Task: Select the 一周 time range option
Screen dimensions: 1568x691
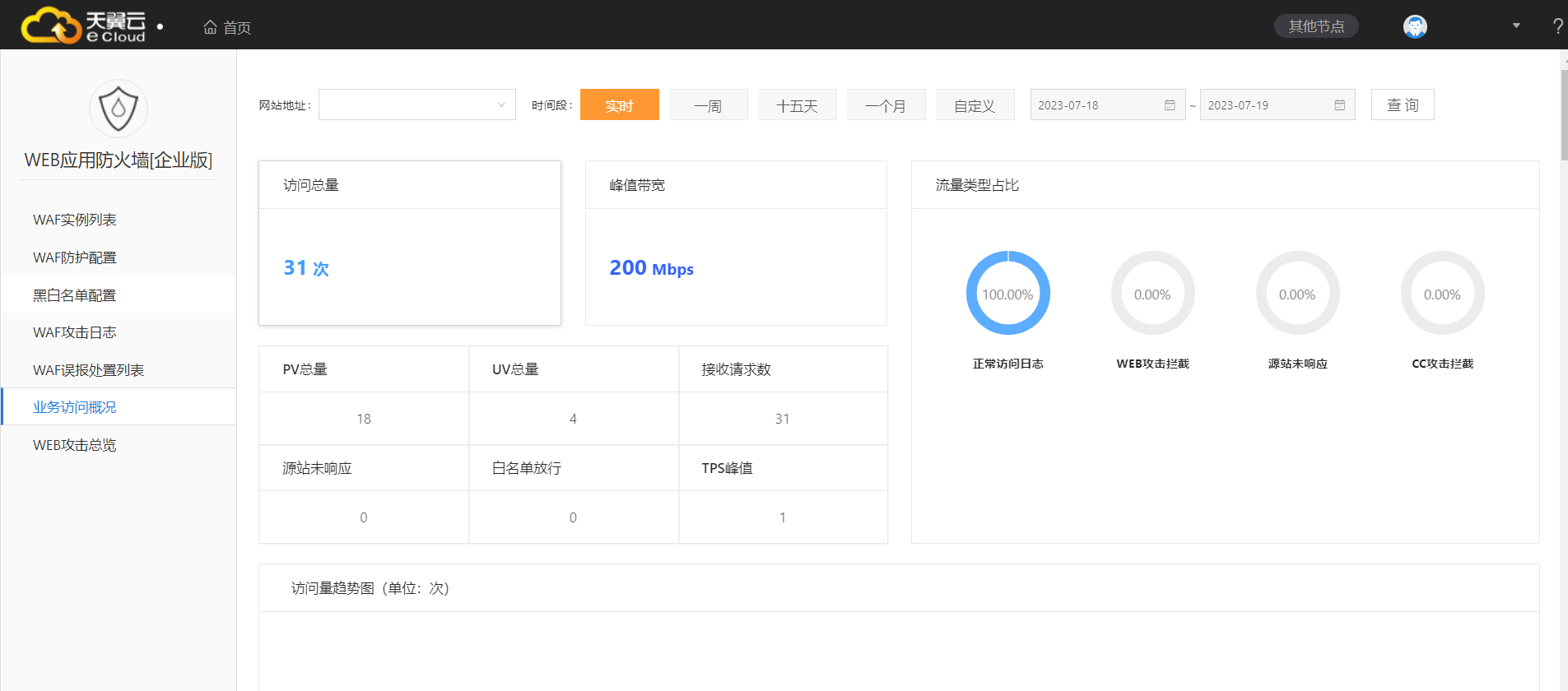Action: click(x=708, y=105)
